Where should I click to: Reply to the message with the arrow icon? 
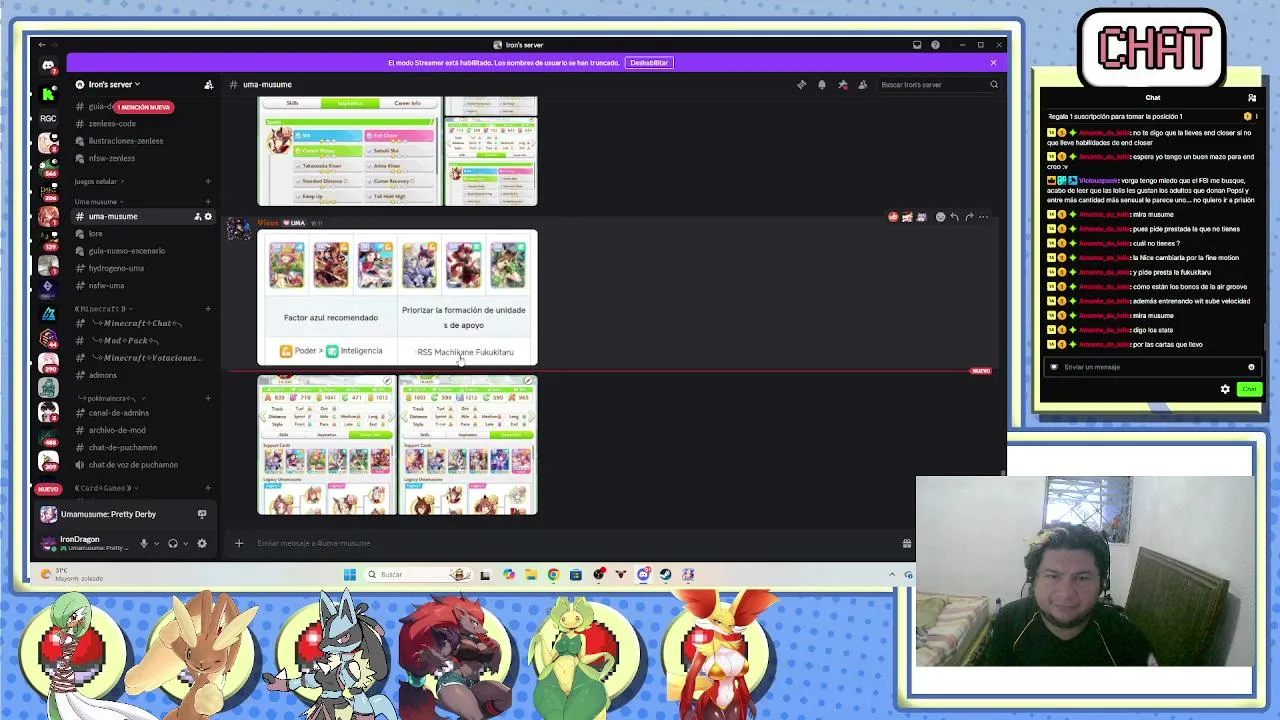coord(955,217)
